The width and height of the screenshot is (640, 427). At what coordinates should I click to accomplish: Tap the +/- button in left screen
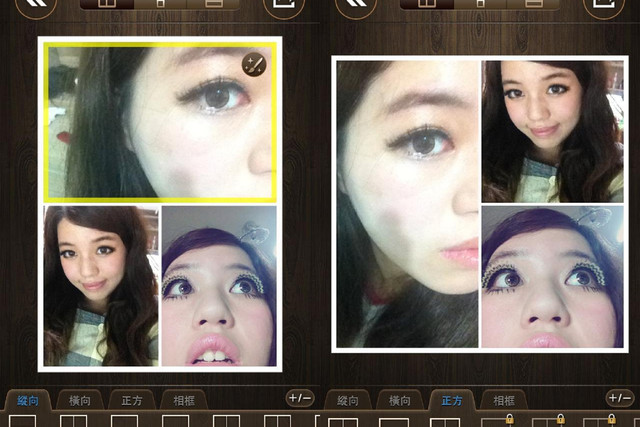pyautogui.click(x=300, y=398)
